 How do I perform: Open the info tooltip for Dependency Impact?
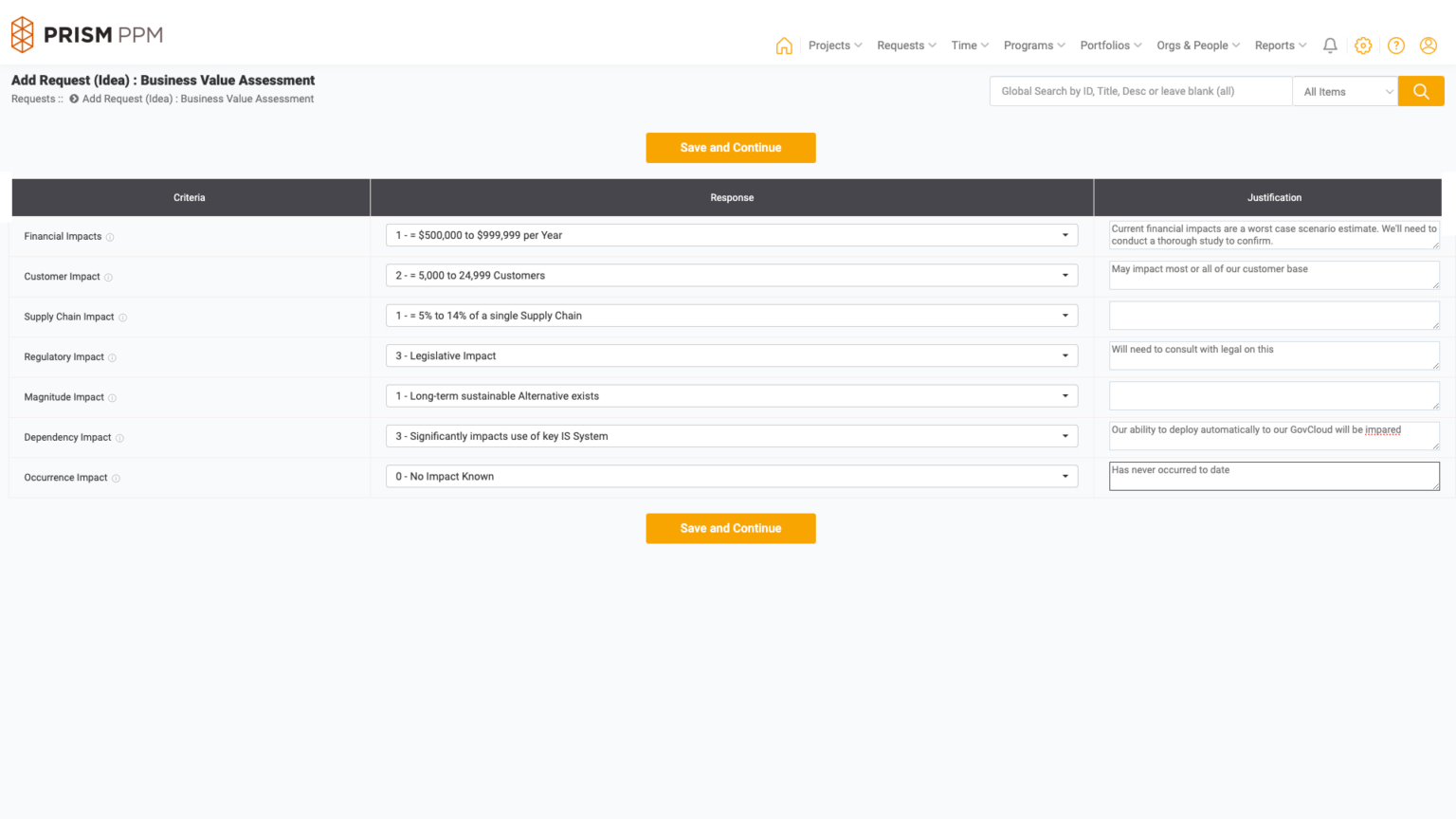pos(119,438)
